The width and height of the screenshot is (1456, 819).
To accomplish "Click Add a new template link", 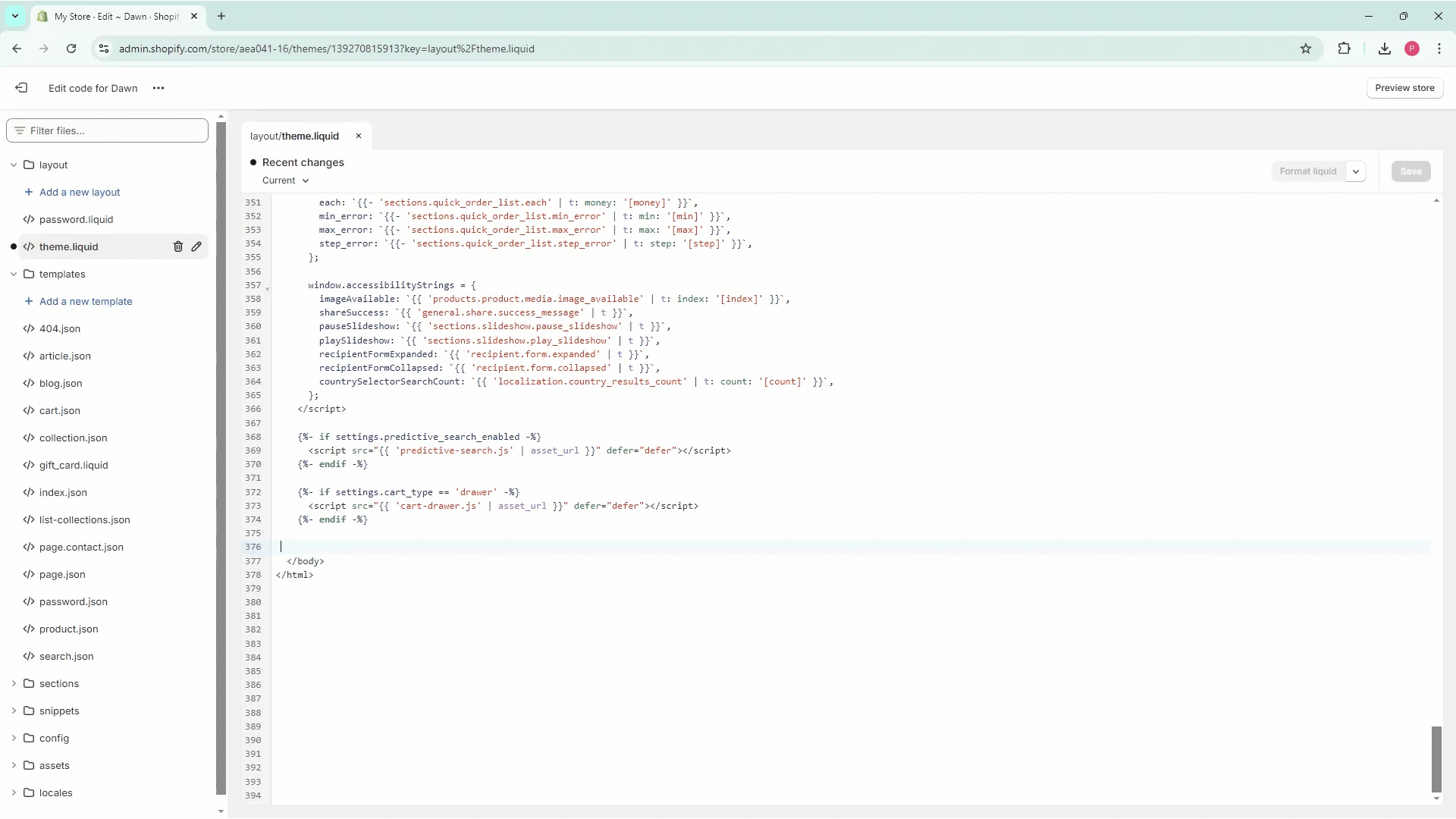I will tap(86, 302).
